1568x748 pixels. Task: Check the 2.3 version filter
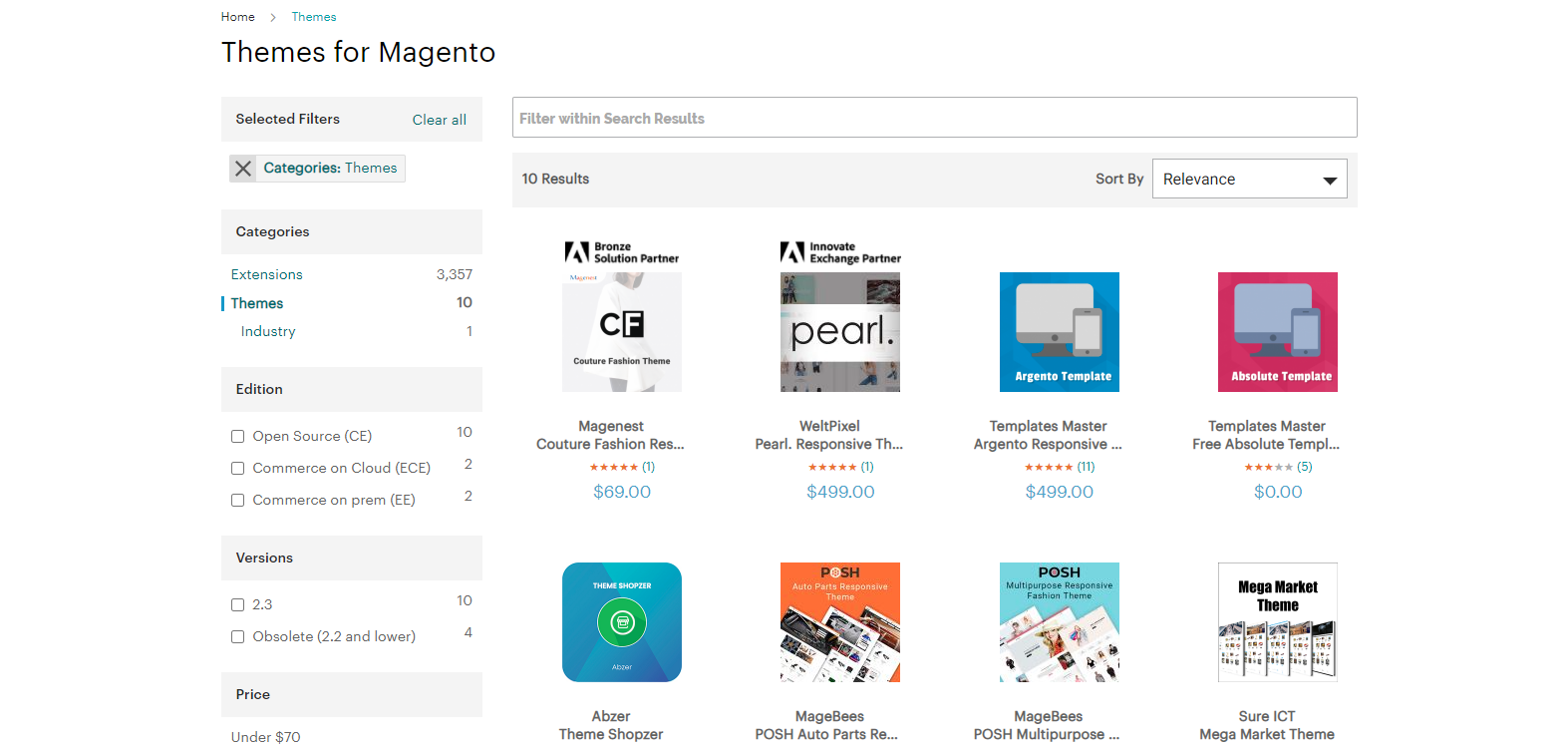click(238, 604)
